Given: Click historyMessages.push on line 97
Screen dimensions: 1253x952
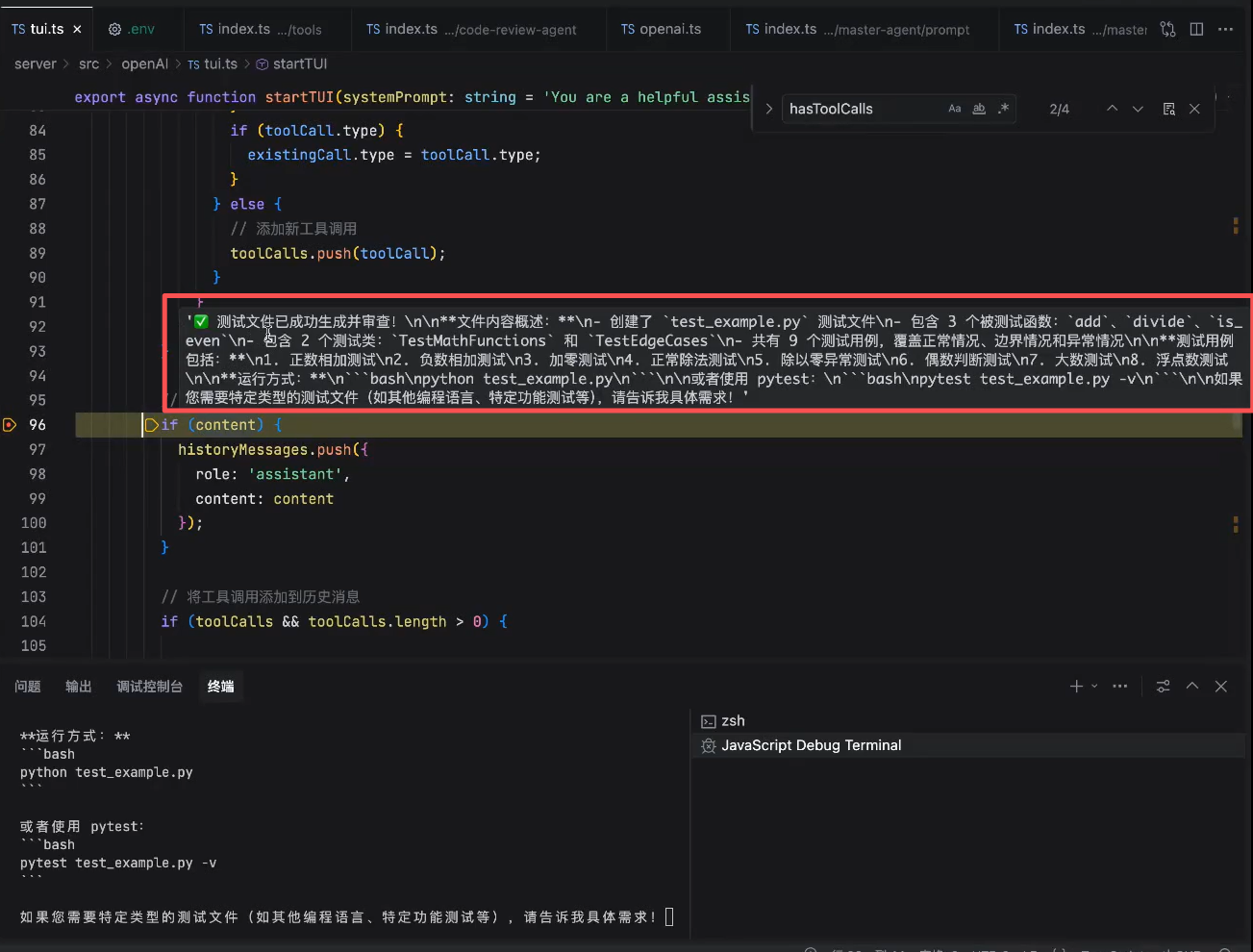Looking at the screenshot, I should pyautogui.click(x=264, y=449).
